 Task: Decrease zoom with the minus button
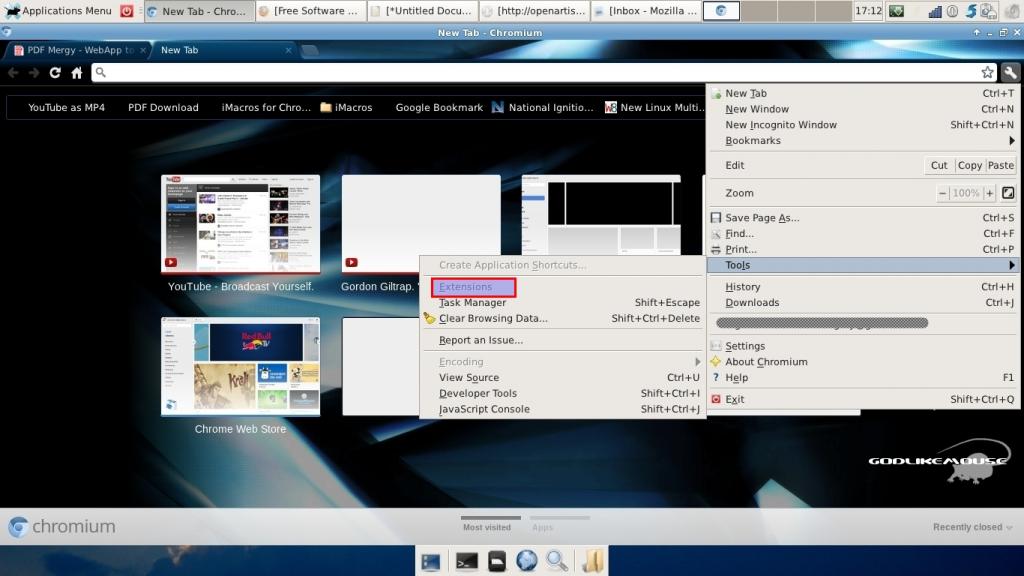pyautogui.click(x=942, y=193)
